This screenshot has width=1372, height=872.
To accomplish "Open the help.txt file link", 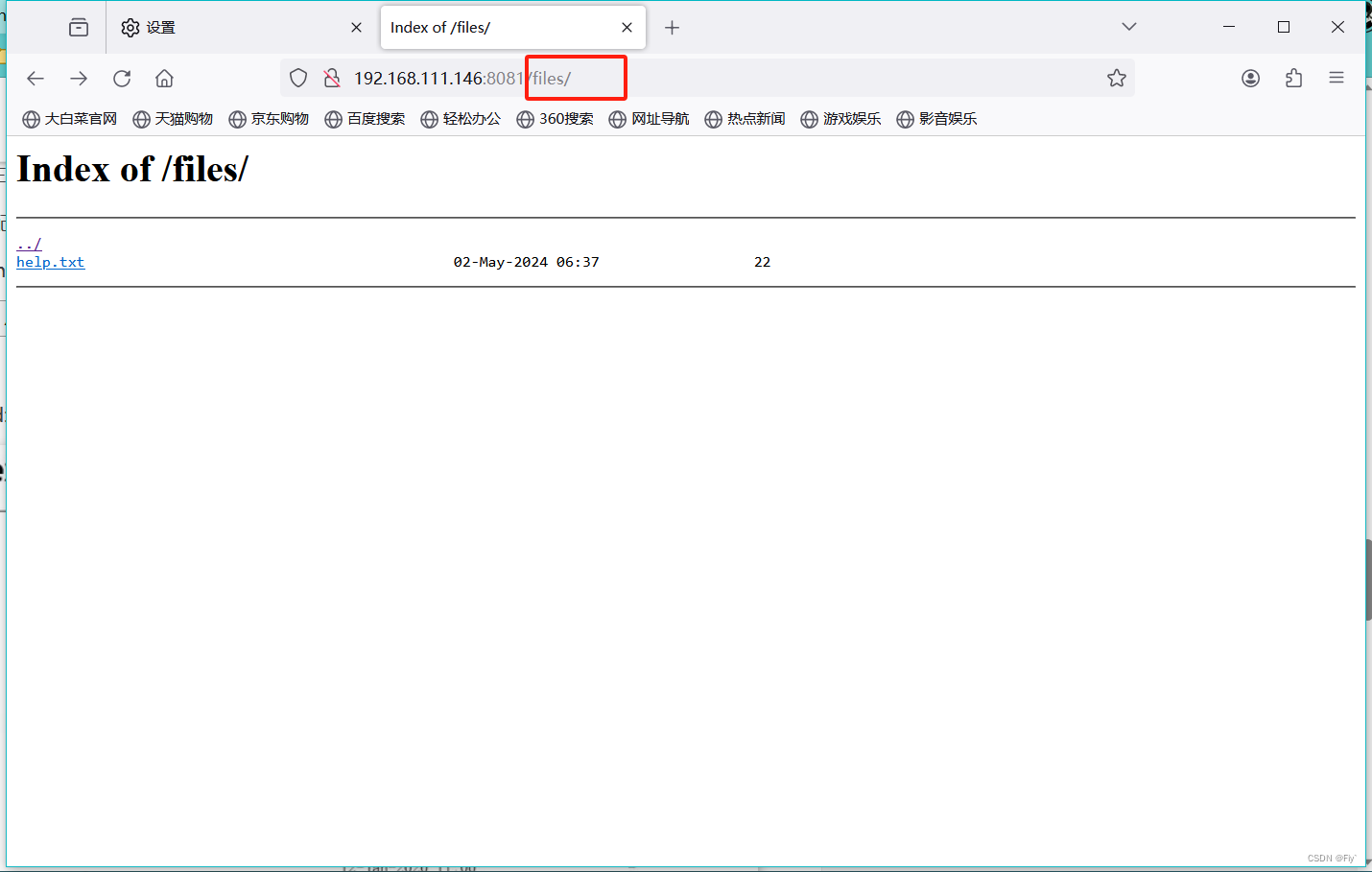I will point(51,262).
